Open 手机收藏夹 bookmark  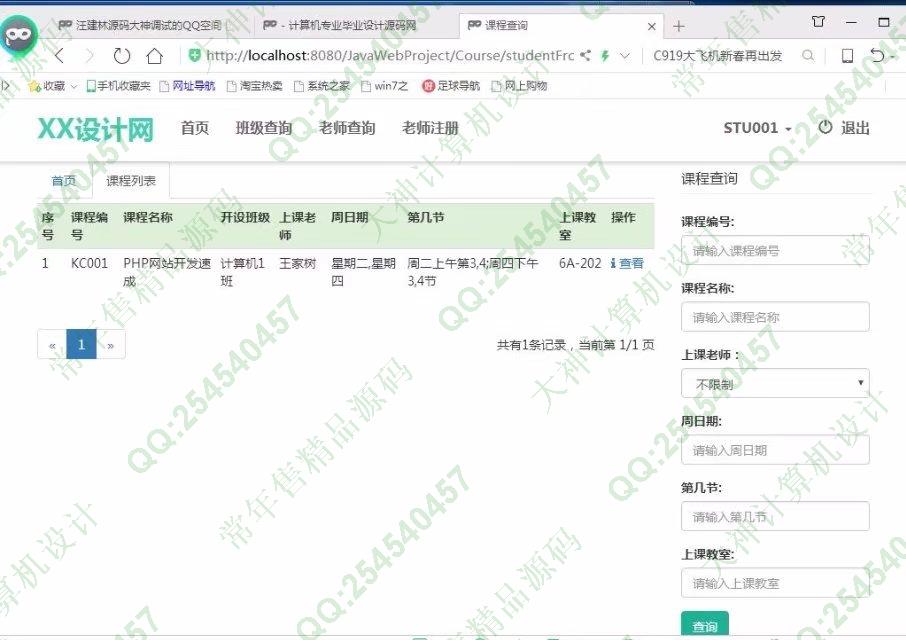pyautogui.click(x=118, y=86)
